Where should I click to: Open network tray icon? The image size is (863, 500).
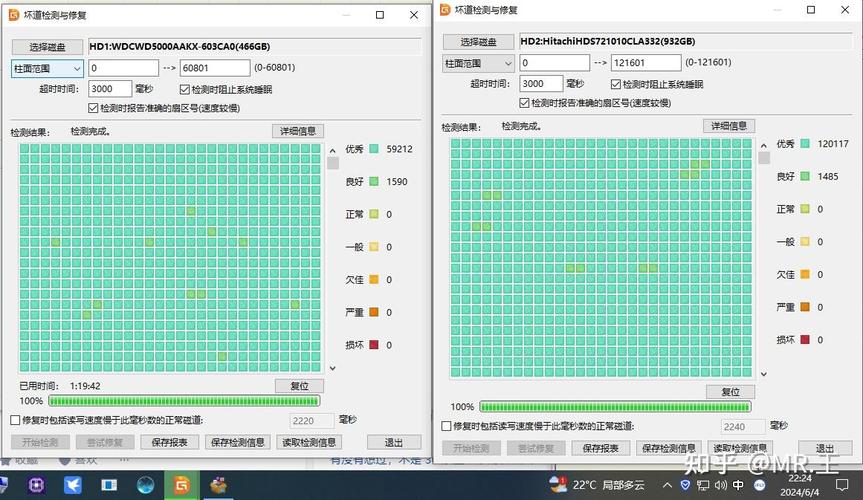(x=703, y=485)
